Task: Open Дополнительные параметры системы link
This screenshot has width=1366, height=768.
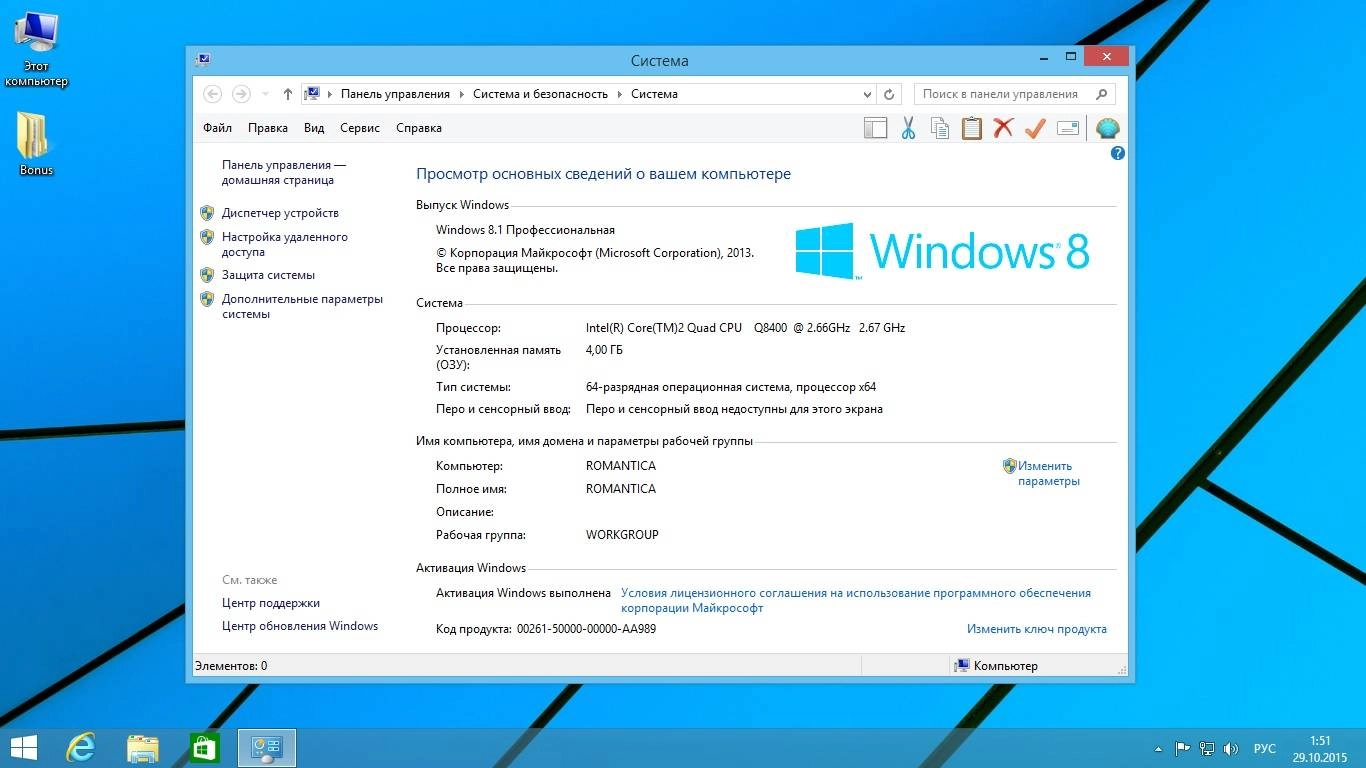Action: click(302, 306)
